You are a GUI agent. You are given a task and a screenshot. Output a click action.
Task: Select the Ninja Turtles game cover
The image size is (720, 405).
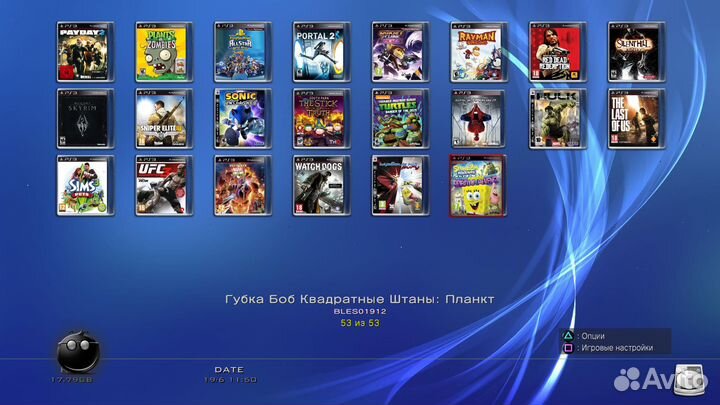click(x=400, y=118)
